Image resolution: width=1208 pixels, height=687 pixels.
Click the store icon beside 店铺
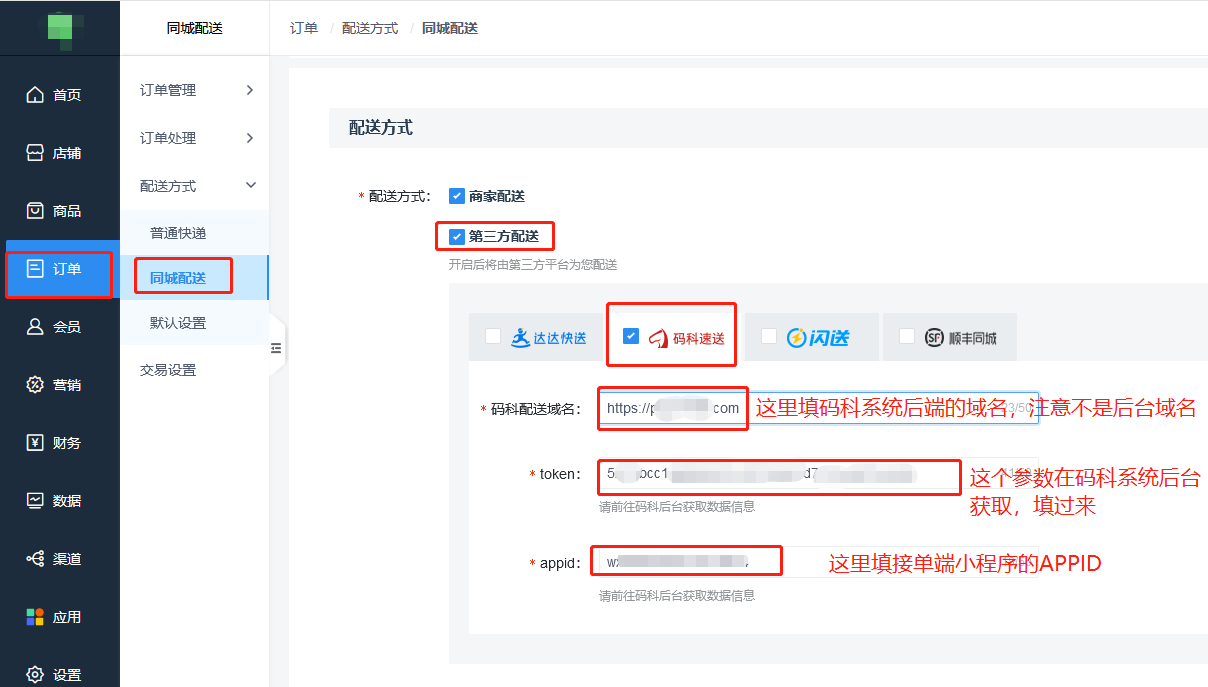pyautogui.click(x=35, y=153)
